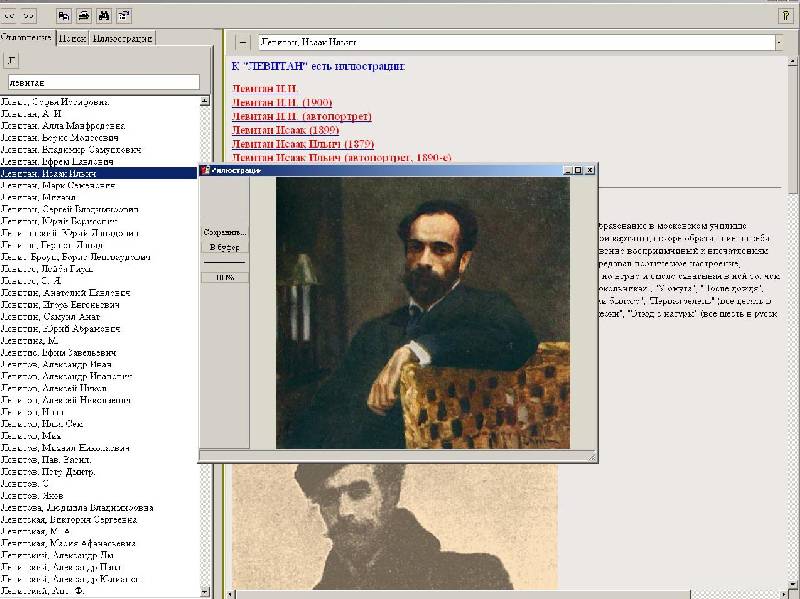Select "Левитан, Михаил" in the list

[x=38, y=197]
